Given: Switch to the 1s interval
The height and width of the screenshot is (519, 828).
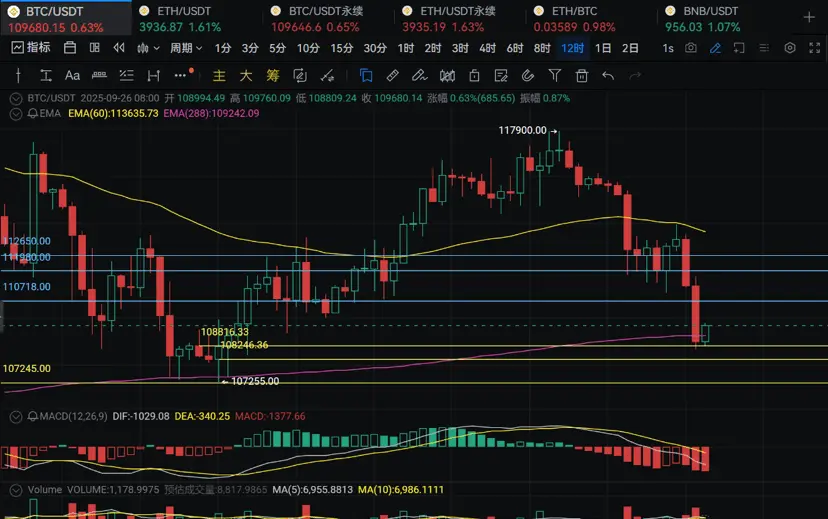Looking at the screenshot, I should coord(668,48).
